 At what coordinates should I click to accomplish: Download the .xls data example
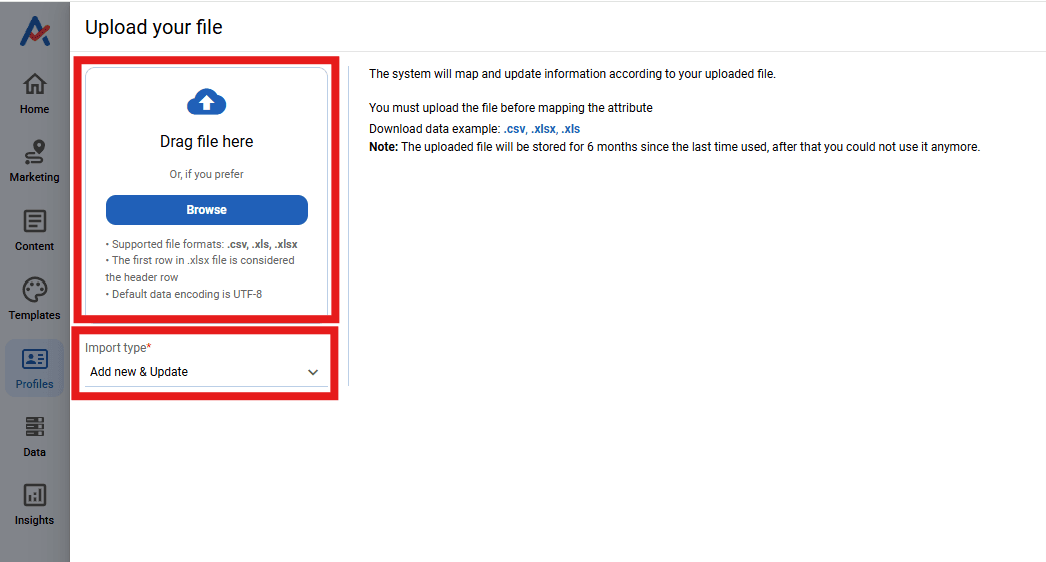(571, 129)
